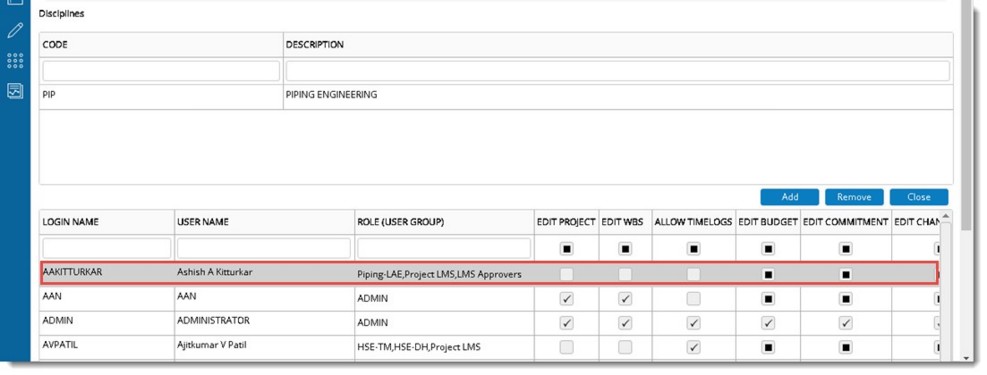Select the Piping-LAE,Project LMS,LMS Approvers role cell
The width and height of the screenshot is (987, 375).
coord(444,274)
